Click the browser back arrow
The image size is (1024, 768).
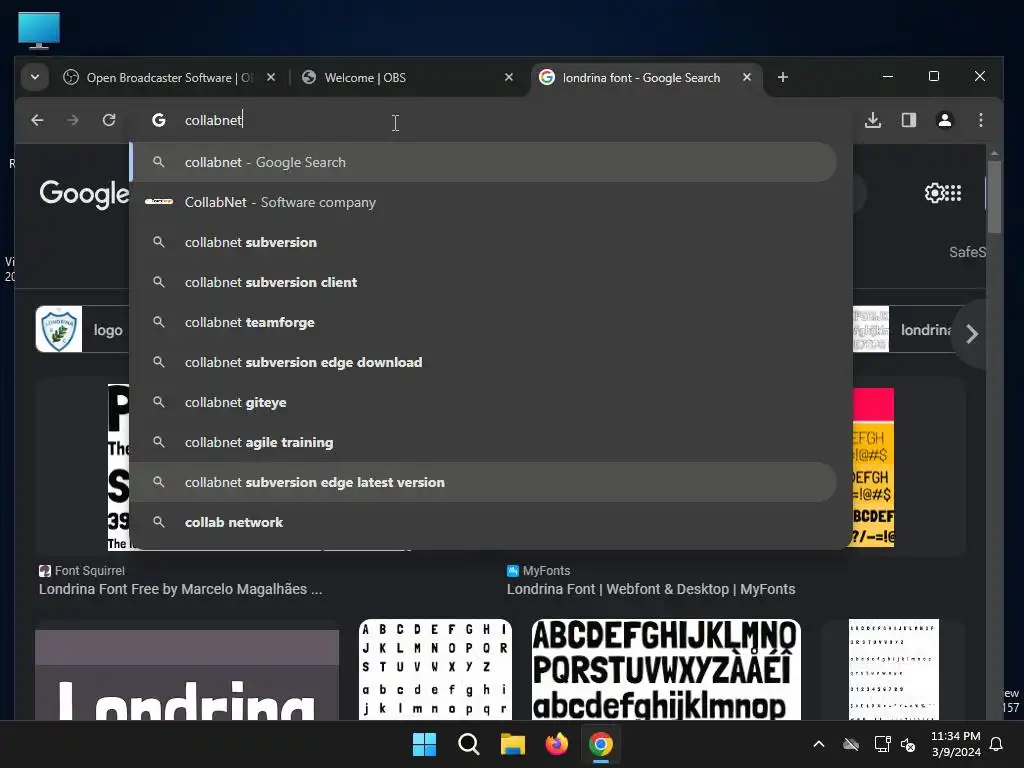coord(37,120)
